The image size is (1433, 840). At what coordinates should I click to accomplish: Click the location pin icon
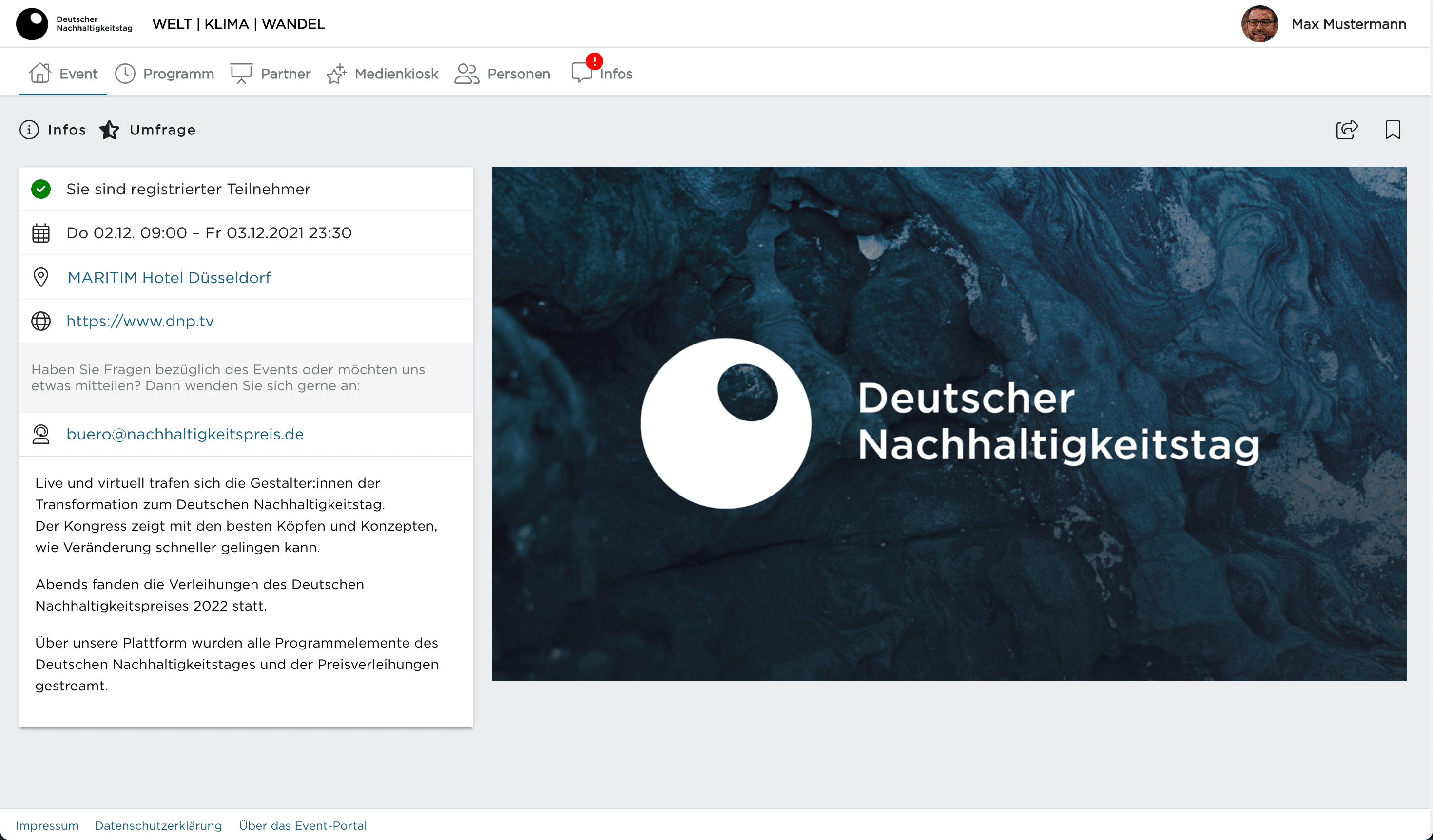(41, 277)
